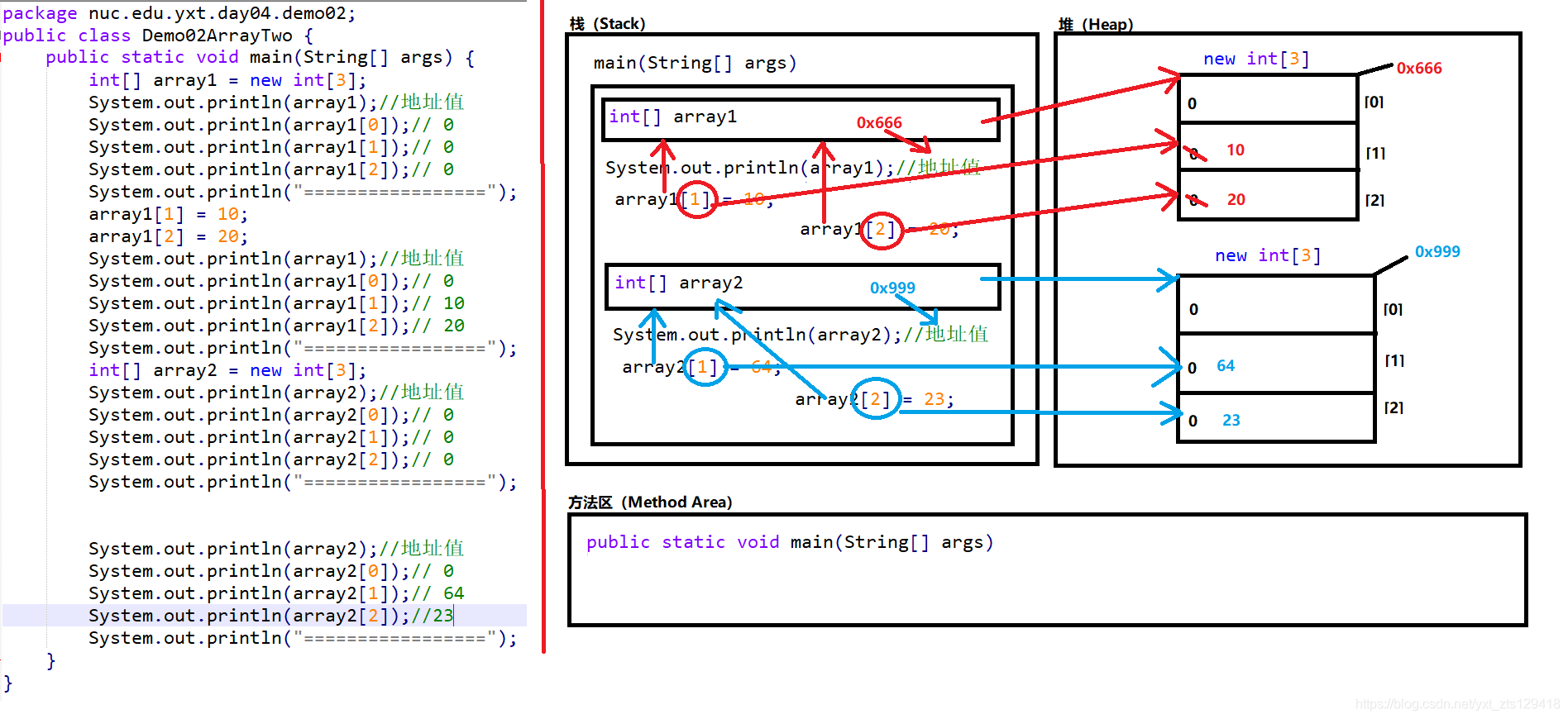The width and height of the screenshot is (1568, 719).
Task: Click println(array2) line inside Stack diagram
Action: 801,335
